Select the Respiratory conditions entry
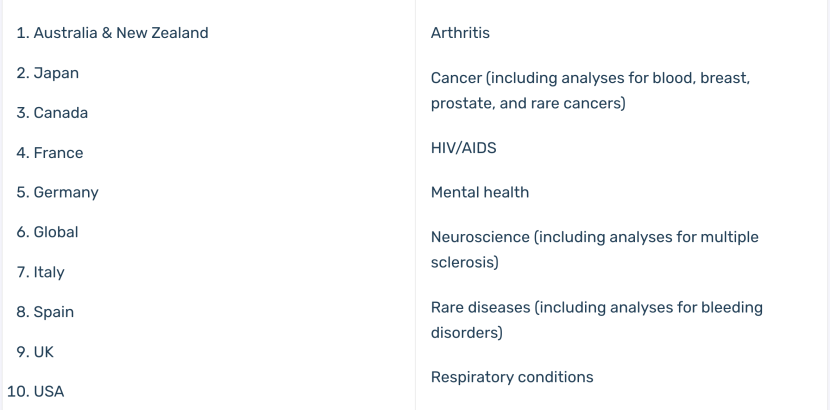830x410 pixels. [x=512, y=377]
